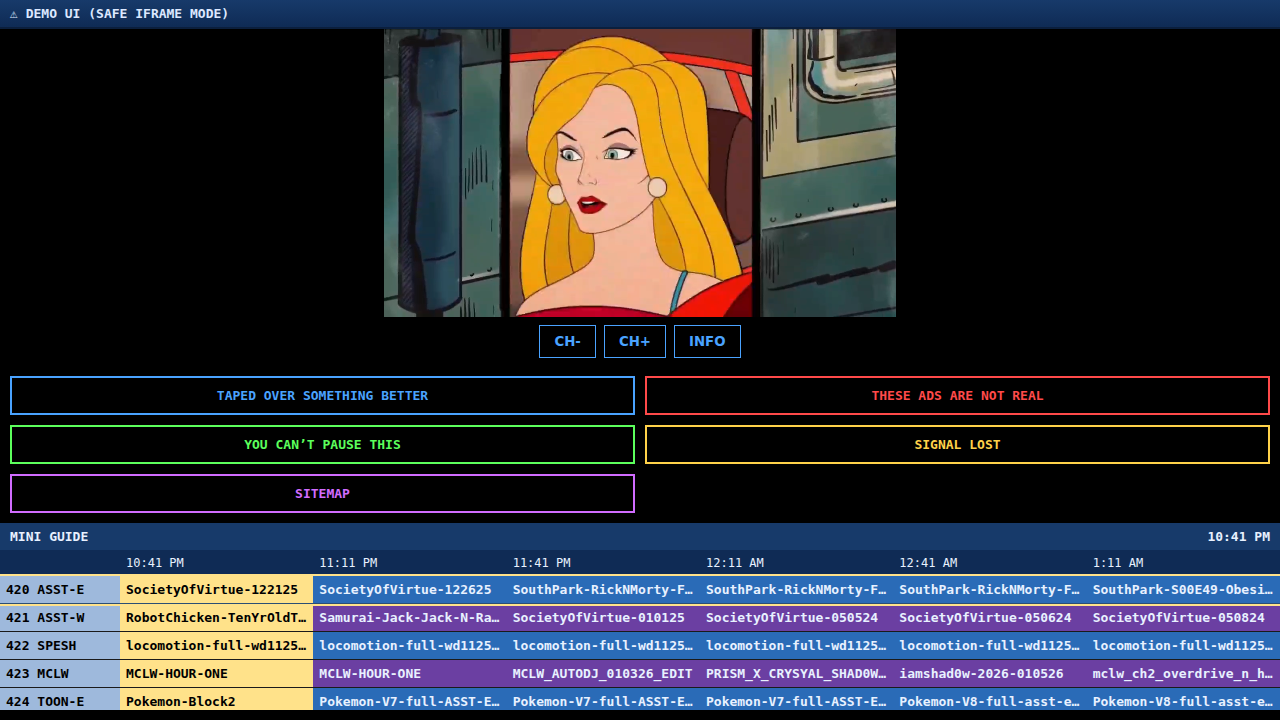The width and height of the screenshot is (1280, 720).
Task: Click the TAPED OVER SOMETHING BETTER link
Action: pos(322,395)
